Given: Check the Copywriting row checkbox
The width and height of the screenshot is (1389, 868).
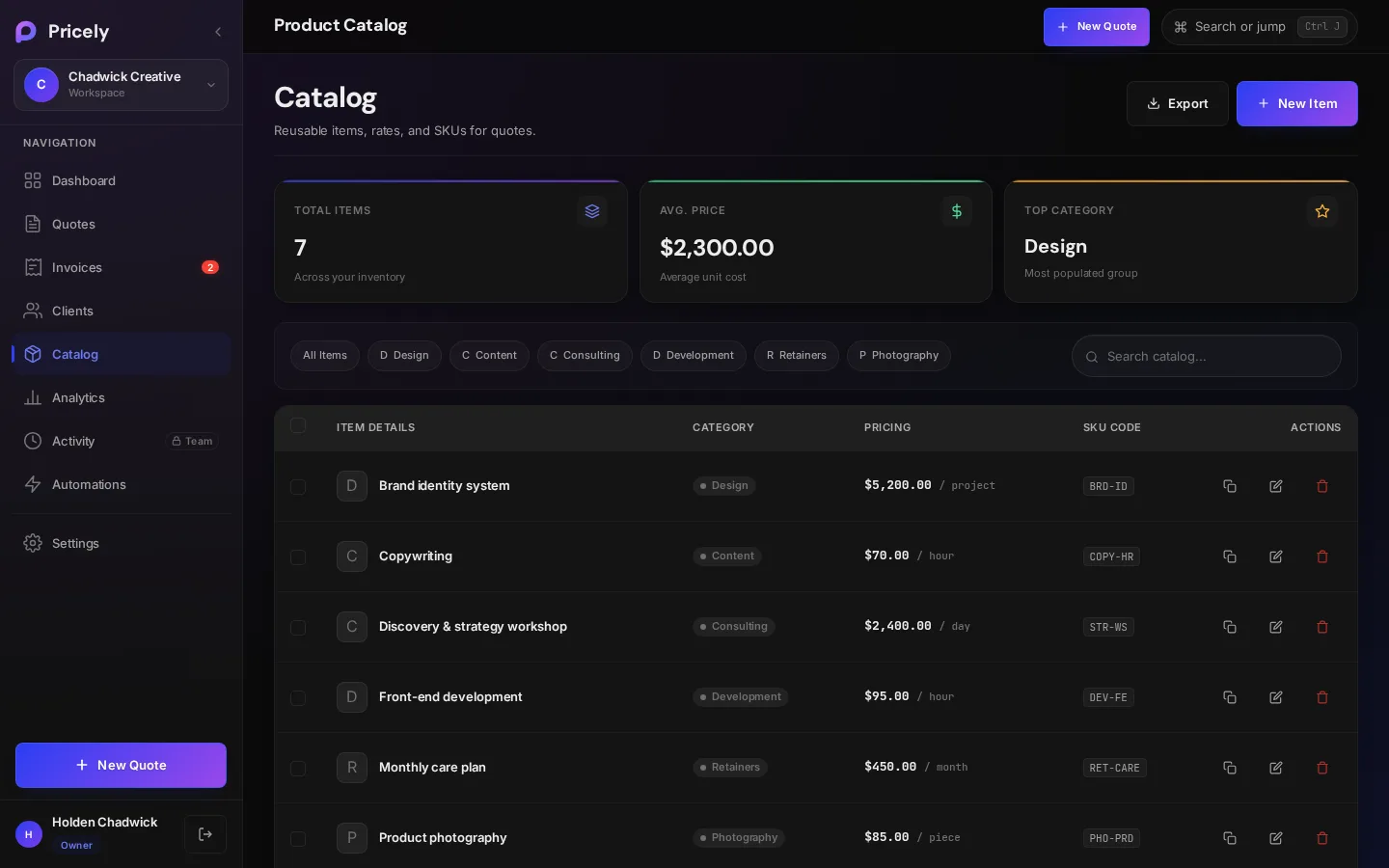Looking at the screenshot, I should pos(298,557).
